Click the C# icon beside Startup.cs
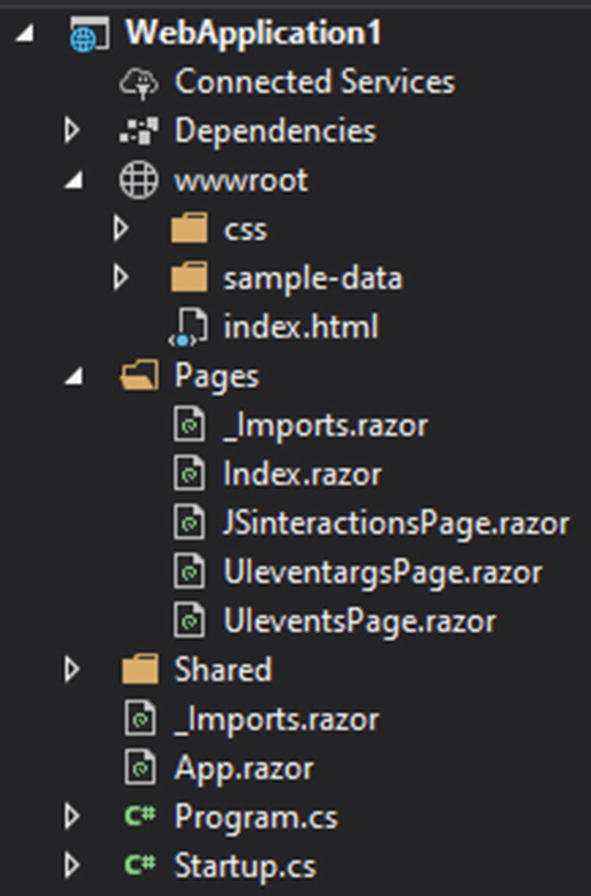Screen dimensions: 591x896 [x=140, y=865]
